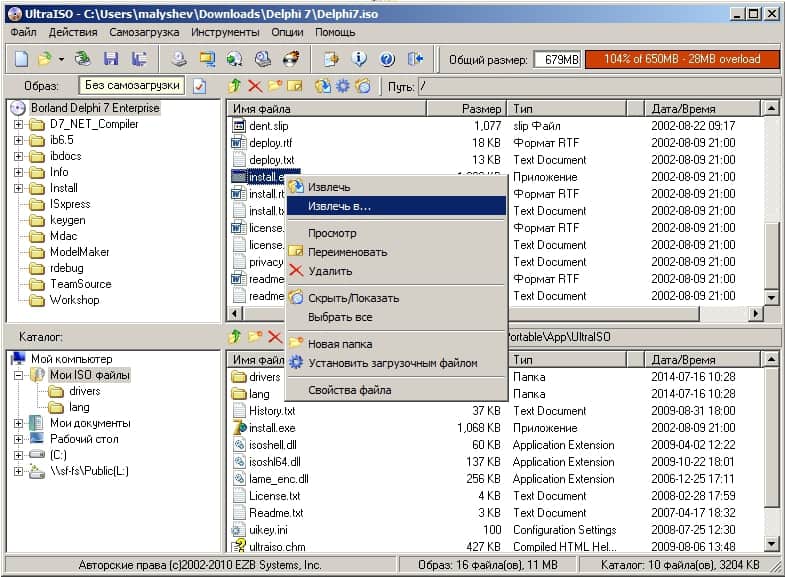Click red X in Каталог panel toolbar
785x577 pixels.
[x=275, y=337]
